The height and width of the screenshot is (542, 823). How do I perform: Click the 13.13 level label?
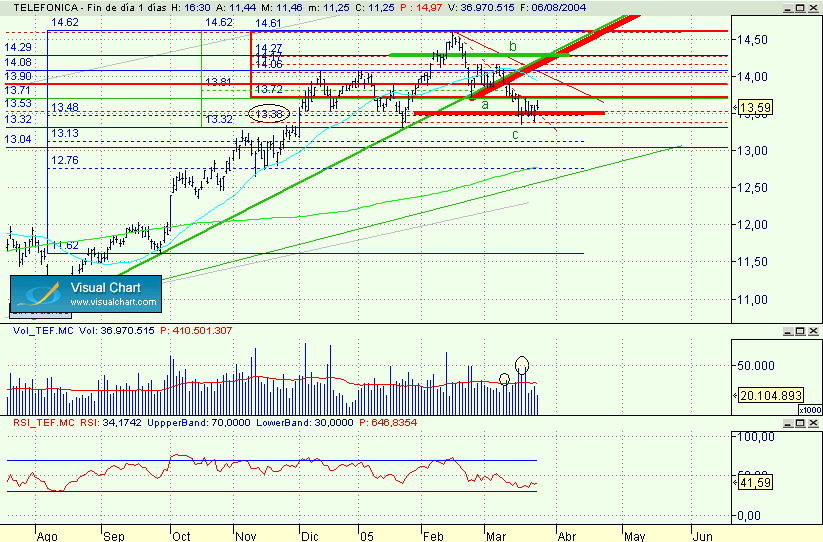tap(65, 133)
